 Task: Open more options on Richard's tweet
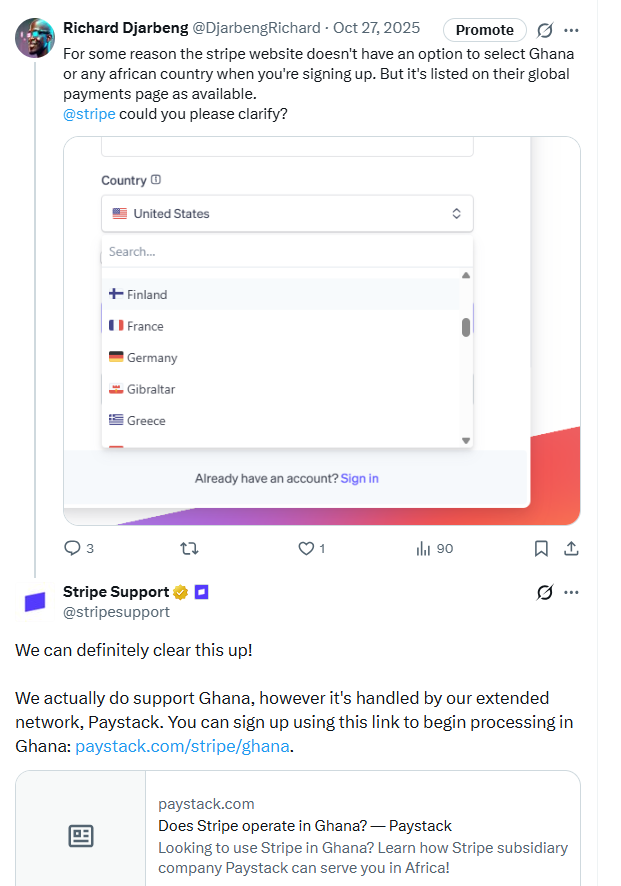pyautogui.click(x=573, y=31)
